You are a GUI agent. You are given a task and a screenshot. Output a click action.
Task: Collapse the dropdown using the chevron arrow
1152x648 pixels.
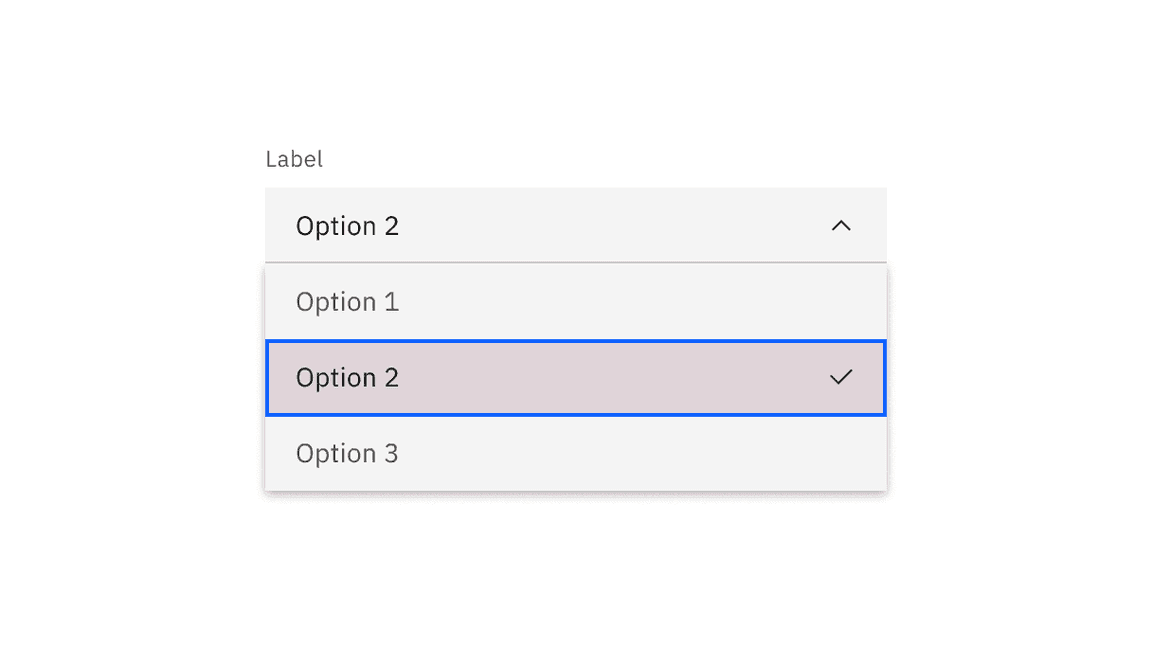(841, 225)
